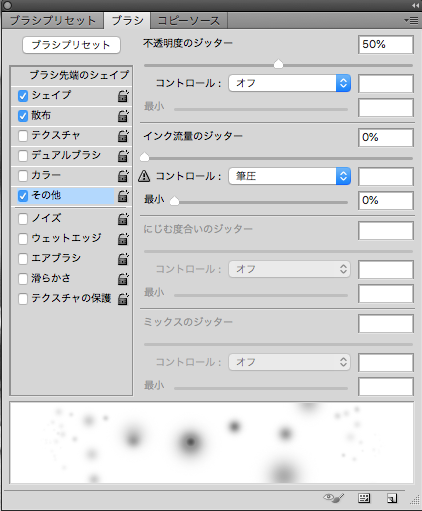Viewport: 422px width, 511px height.
Task: Switch to the ブラシプリセット tab
Action: click(x=53, y=21)
